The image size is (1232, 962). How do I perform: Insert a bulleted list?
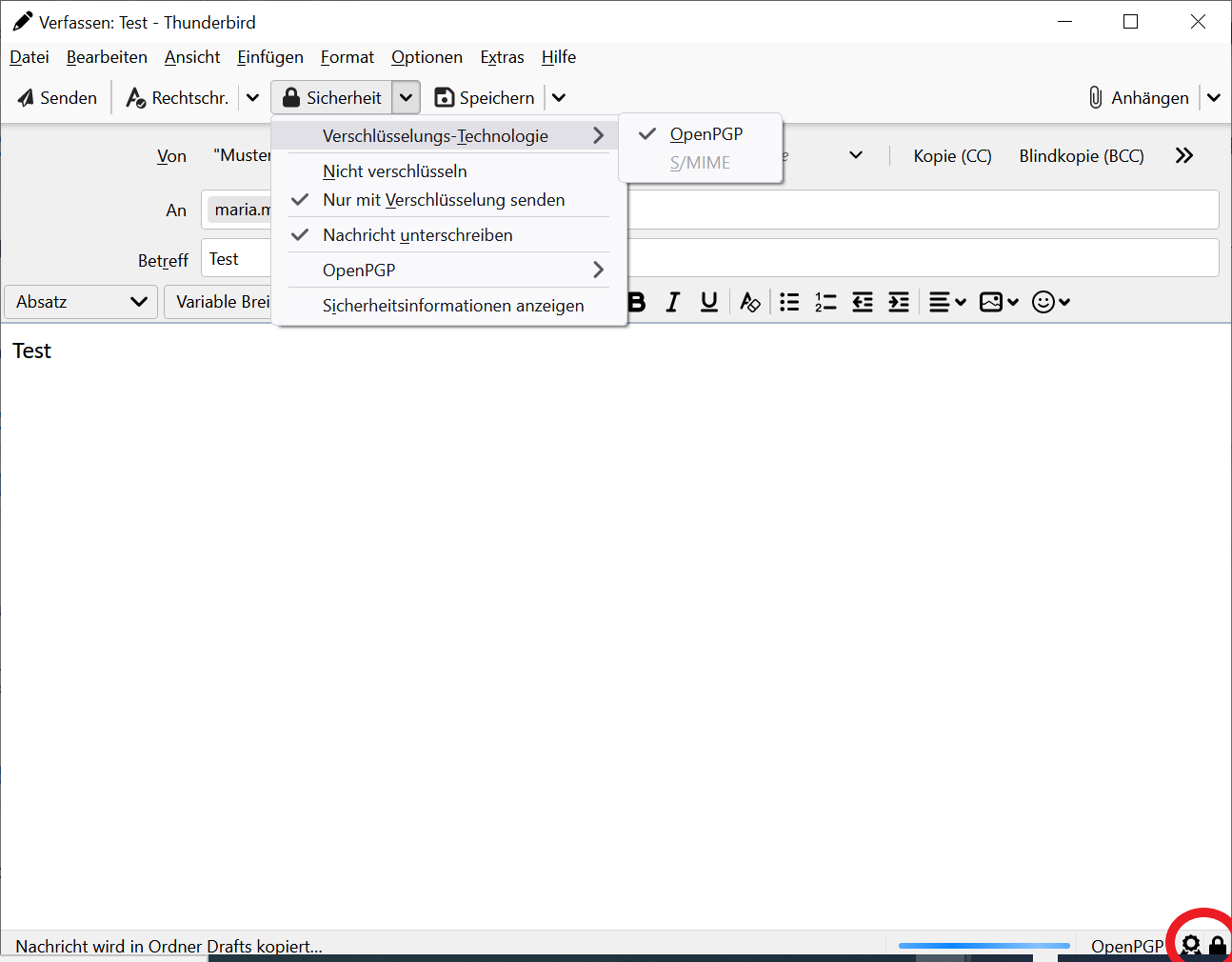789,302
